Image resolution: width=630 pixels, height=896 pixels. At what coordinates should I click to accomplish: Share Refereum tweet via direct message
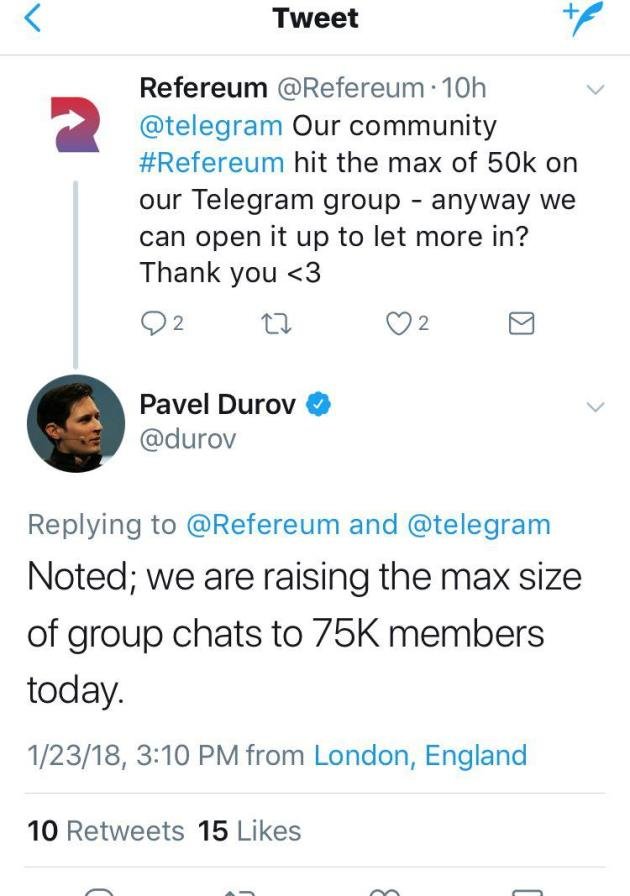point(521,323)
